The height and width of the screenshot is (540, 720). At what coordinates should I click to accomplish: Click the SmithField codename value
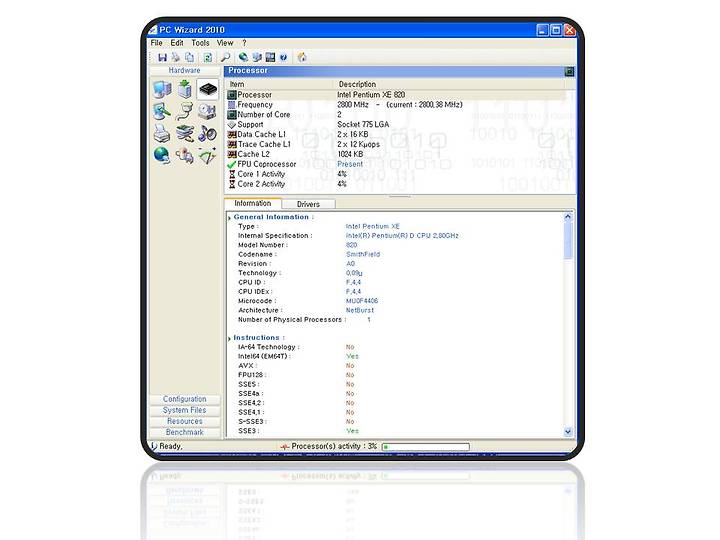(x=363, y=254)
